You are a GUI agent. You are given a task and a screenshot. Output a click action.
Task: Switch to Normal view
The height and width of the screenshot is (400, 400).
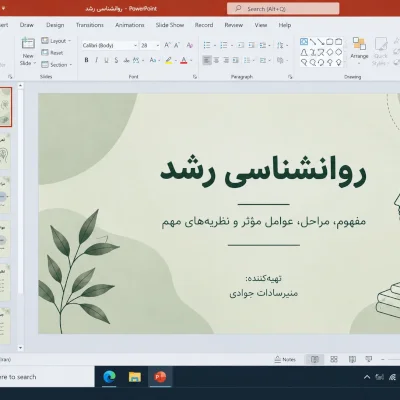(315, 359)
